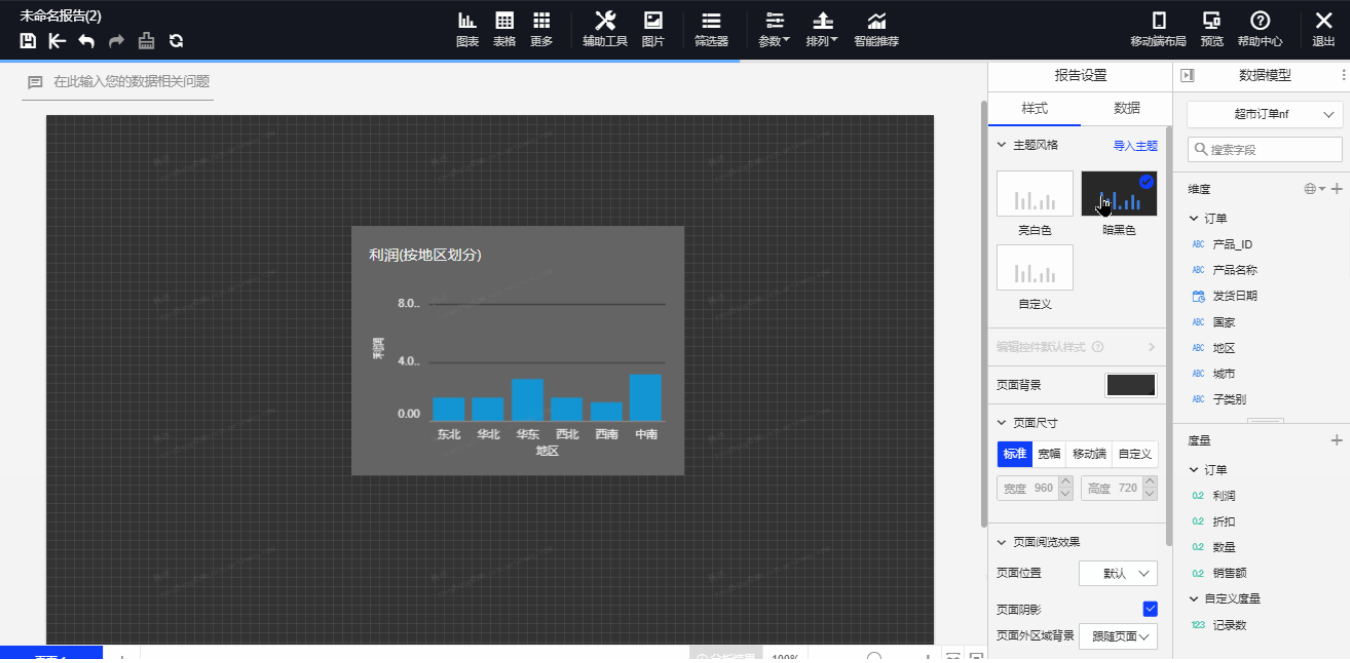1350x663 pixels.
Task: Select the 亮白色 theme thumbnail
Action: 1035,194
